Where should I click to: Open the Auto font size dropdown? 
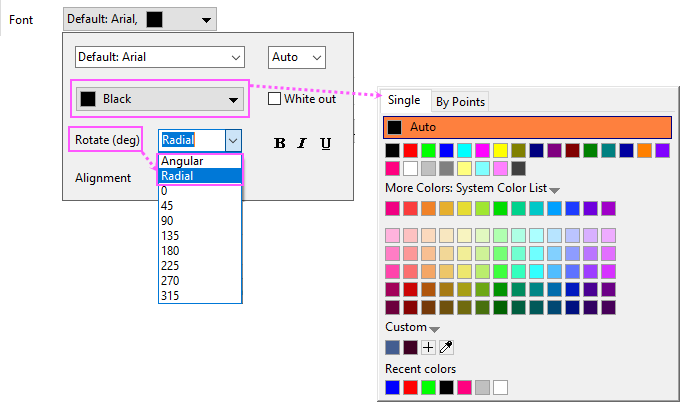pos(297,57)
